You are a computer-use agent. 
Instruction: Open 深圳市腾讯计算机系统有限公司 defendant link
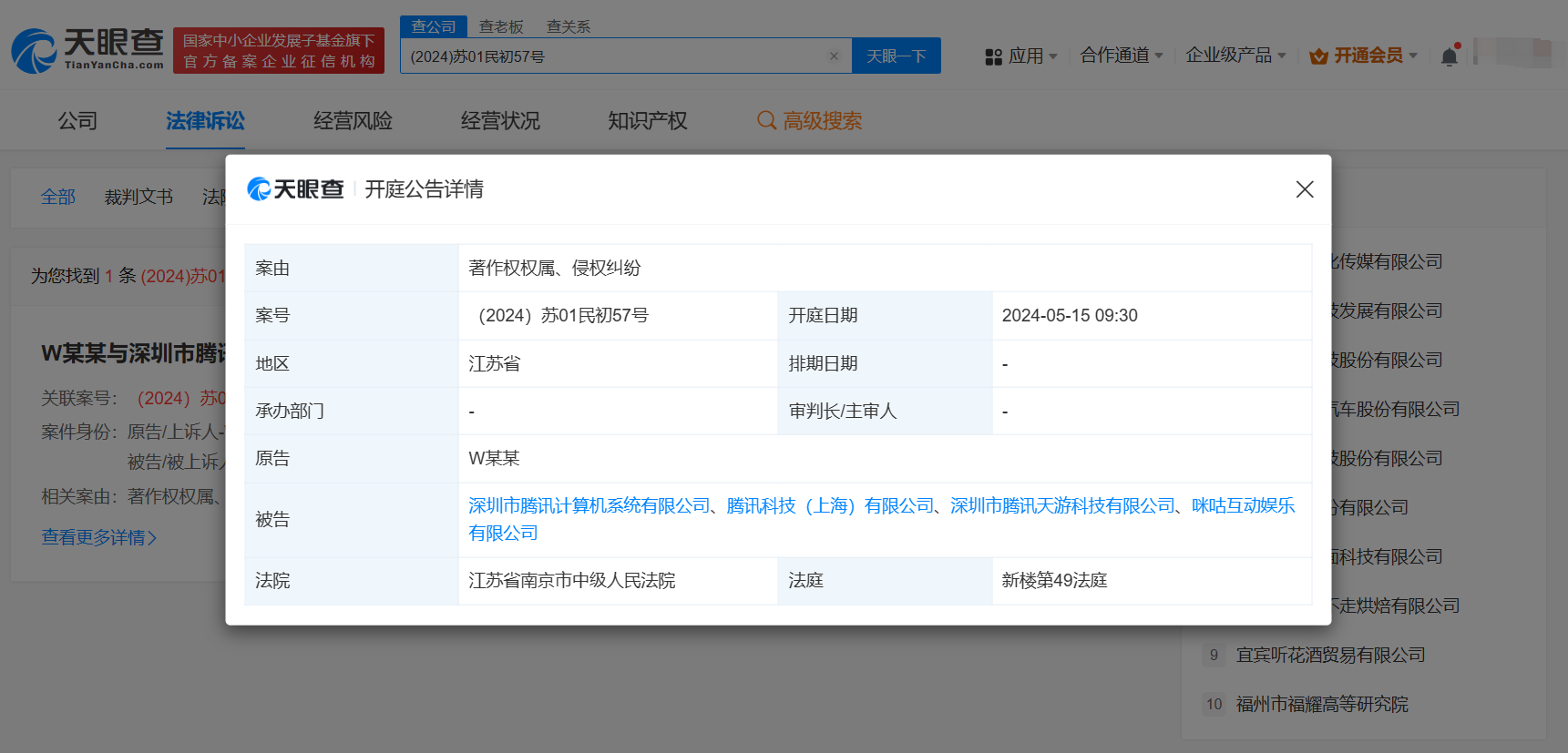589,506
